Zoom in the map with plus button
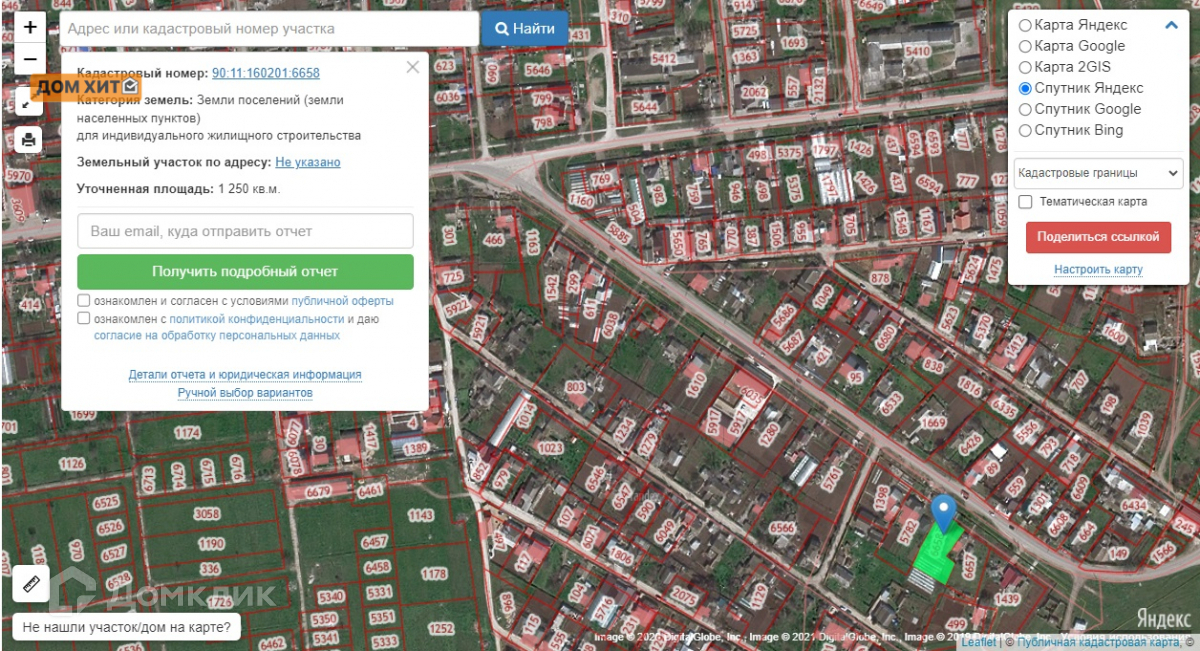Image resolution: width=1200 pixels, height=651 pixels. (30, 28)
